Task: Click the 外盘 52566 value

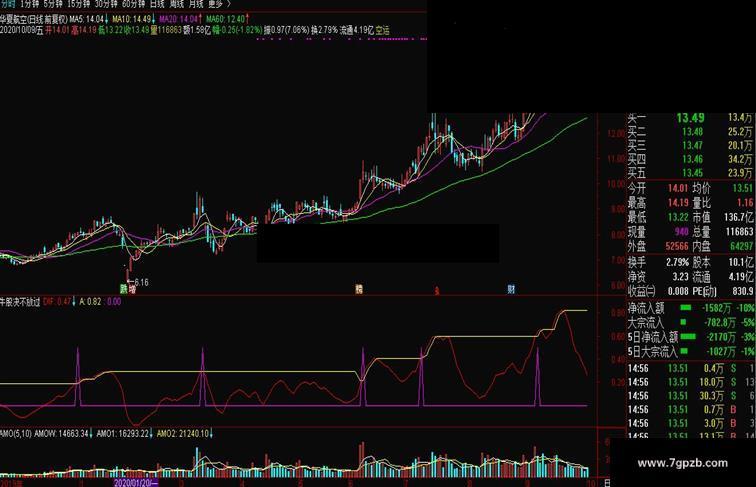Action: [677, 246]
